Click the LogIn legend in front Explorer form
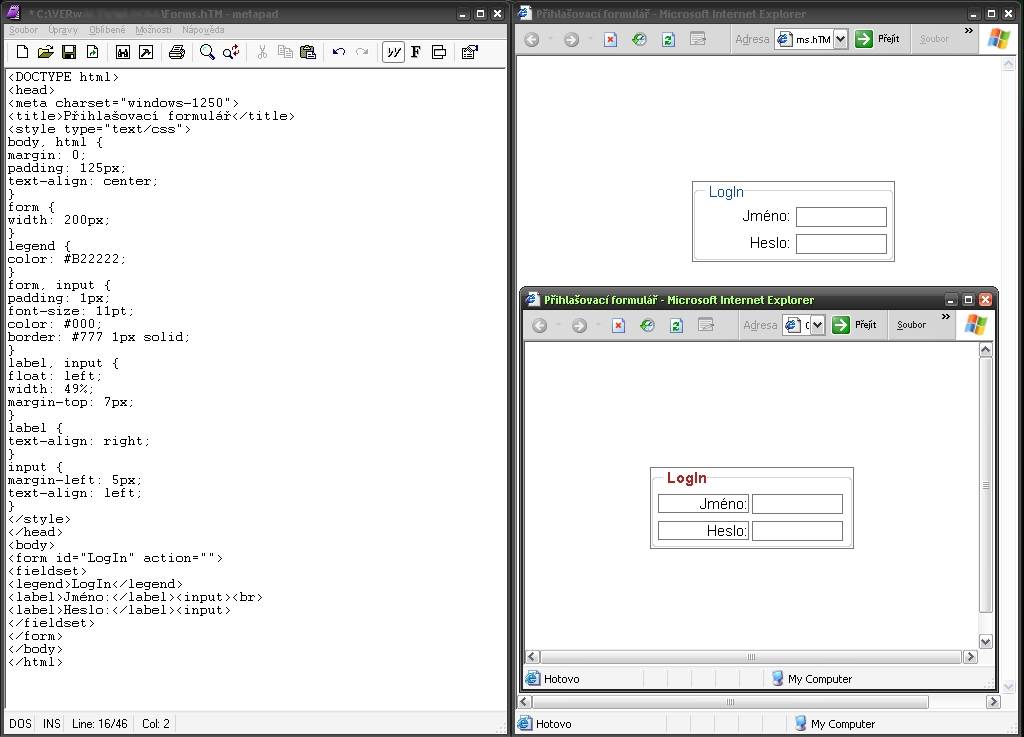The height and width of the screenshot is (737, 1024). (686, 478)
